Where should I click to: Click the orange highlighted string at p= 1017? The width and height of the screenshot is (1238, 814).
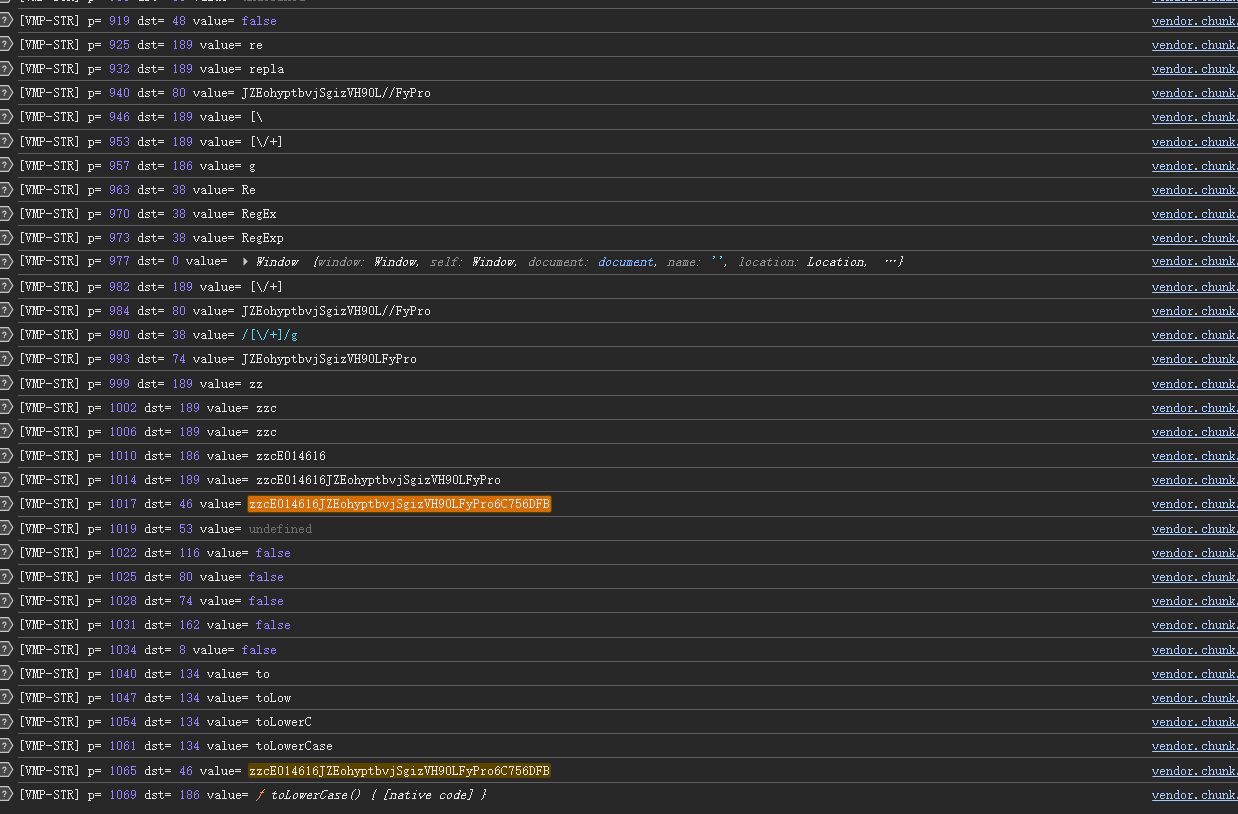click(x=399, y=504)
